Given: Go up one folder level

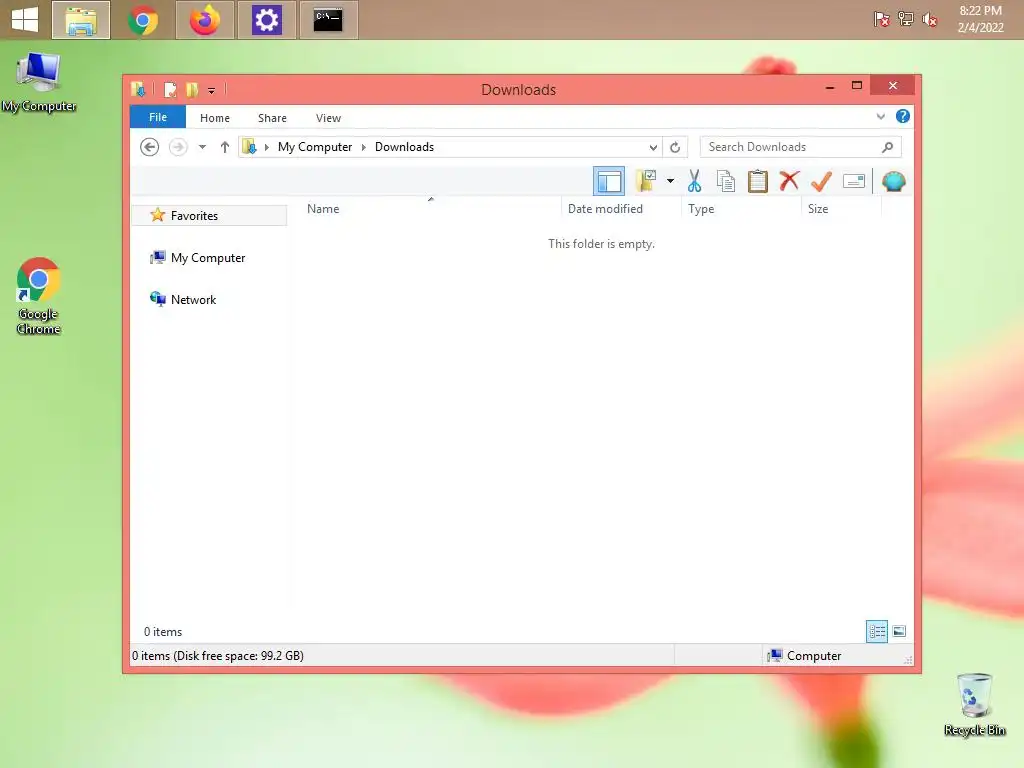Looking at the screenshot, I should (225, 147).
